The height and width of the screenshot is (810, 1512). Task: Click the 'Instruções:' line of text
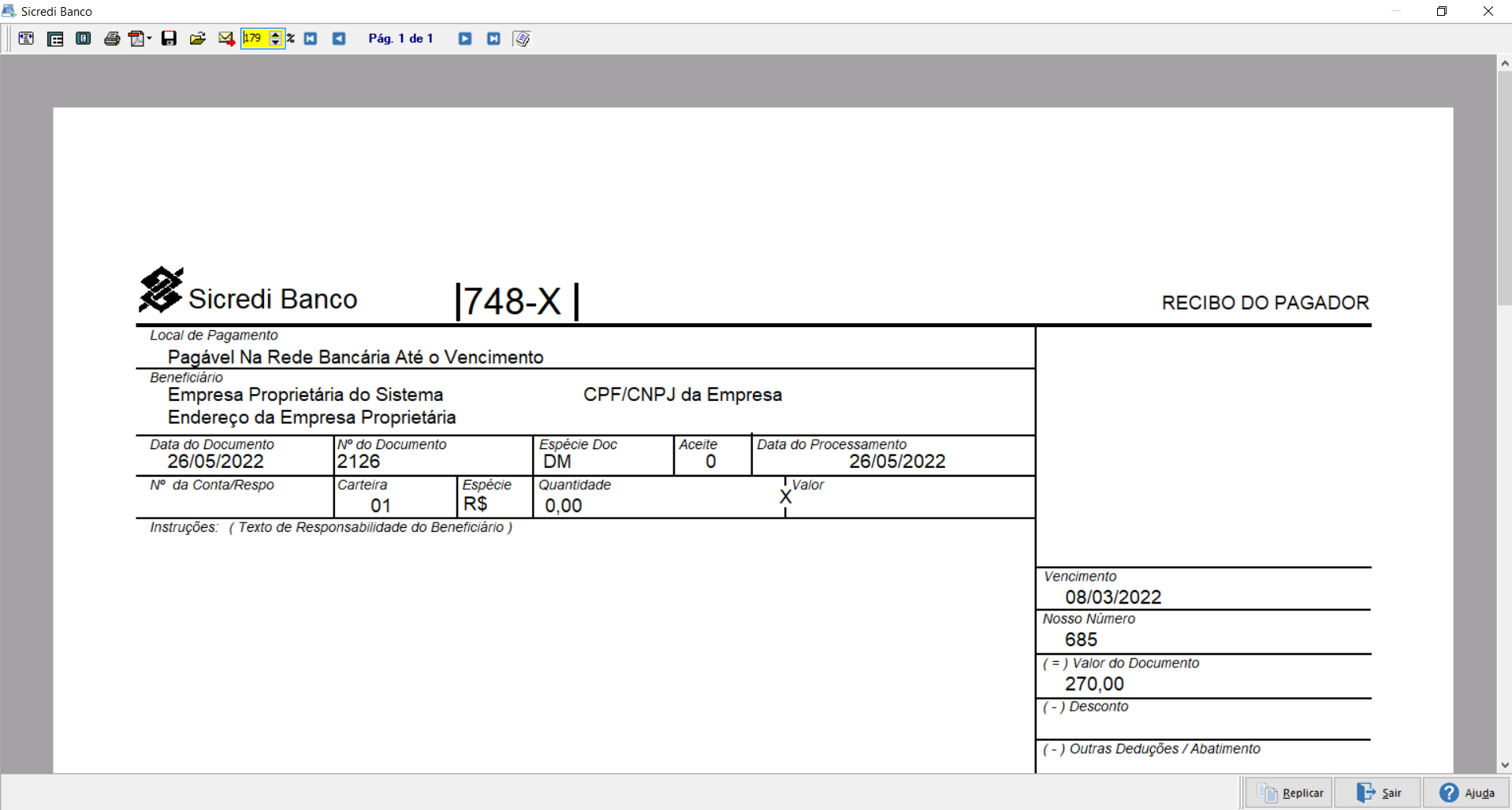331,527
